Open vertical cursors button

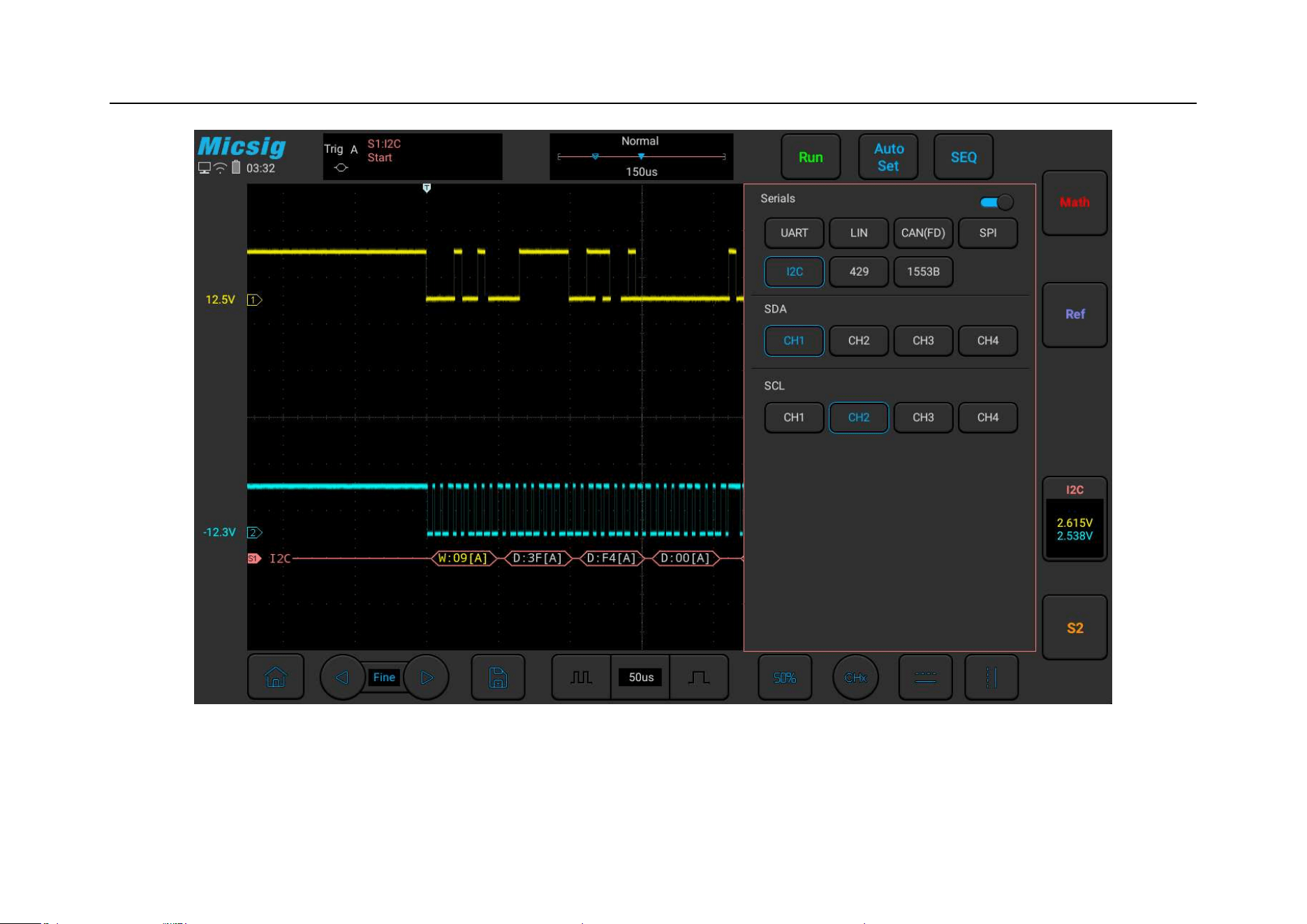pos(991,677)
